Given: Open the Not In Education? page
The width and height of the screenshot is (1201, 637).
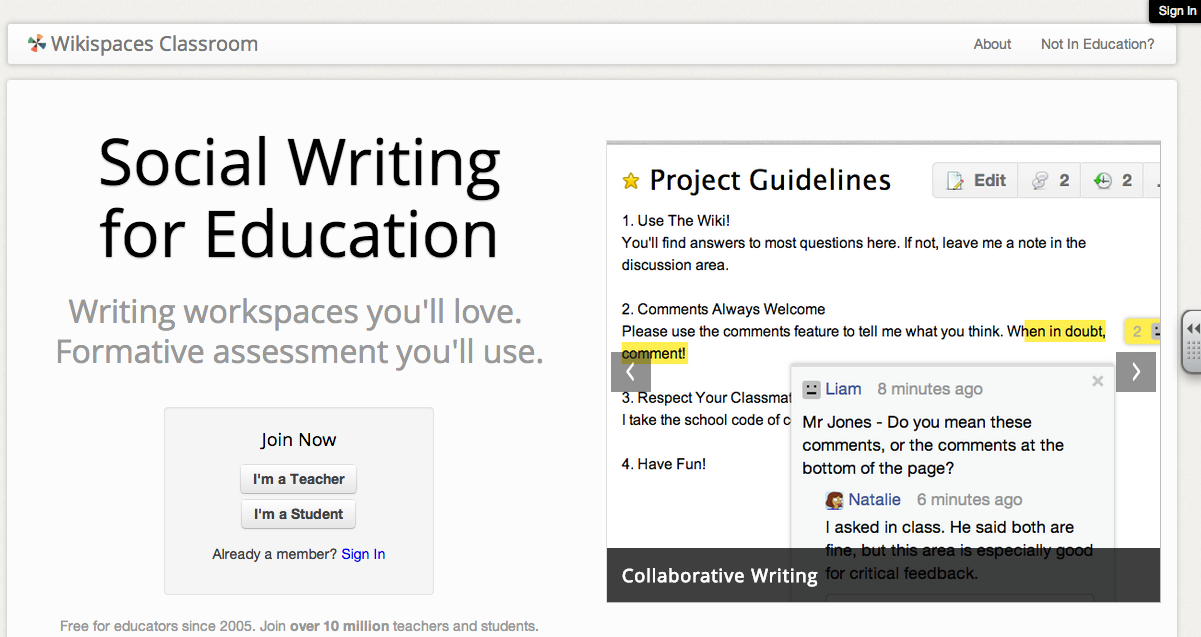Looking at the screenshot, I should pyautogui.click(x=1097, y=44).
